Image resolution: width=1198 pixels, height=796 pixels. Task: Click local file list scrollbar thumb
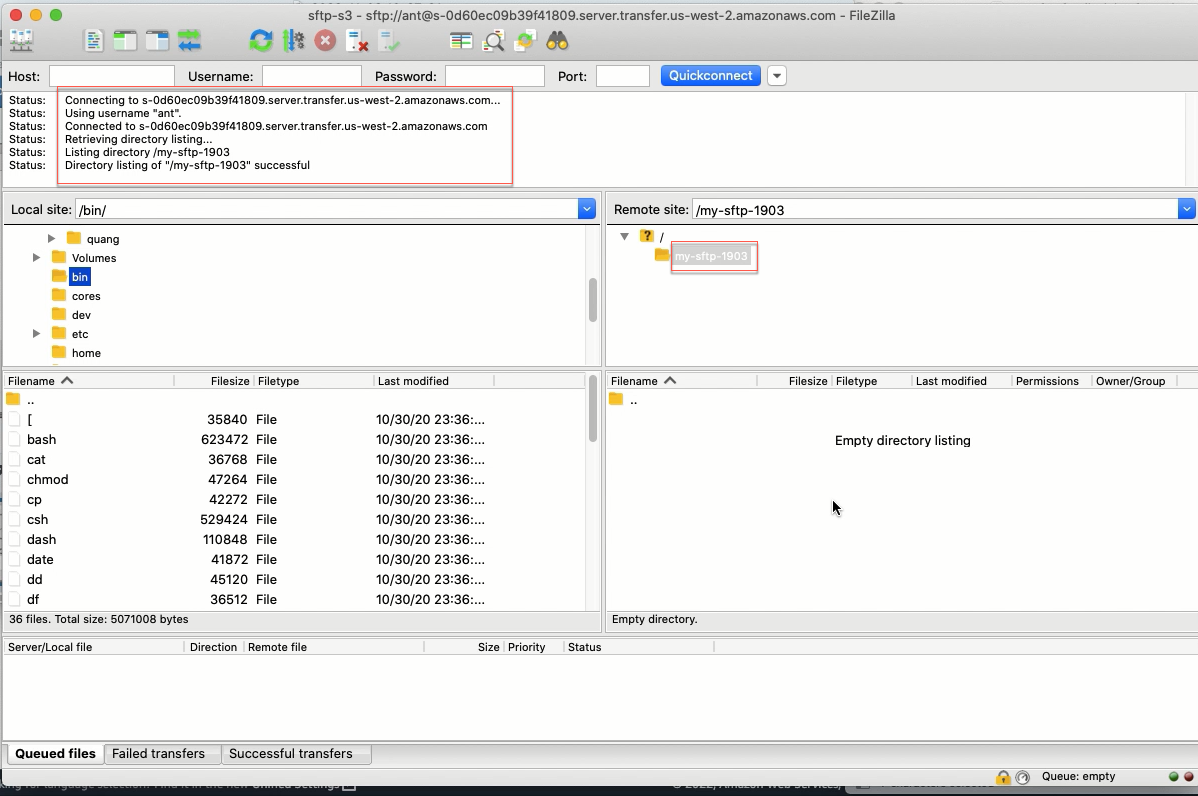pyautogui.click(x=593, y=409)
